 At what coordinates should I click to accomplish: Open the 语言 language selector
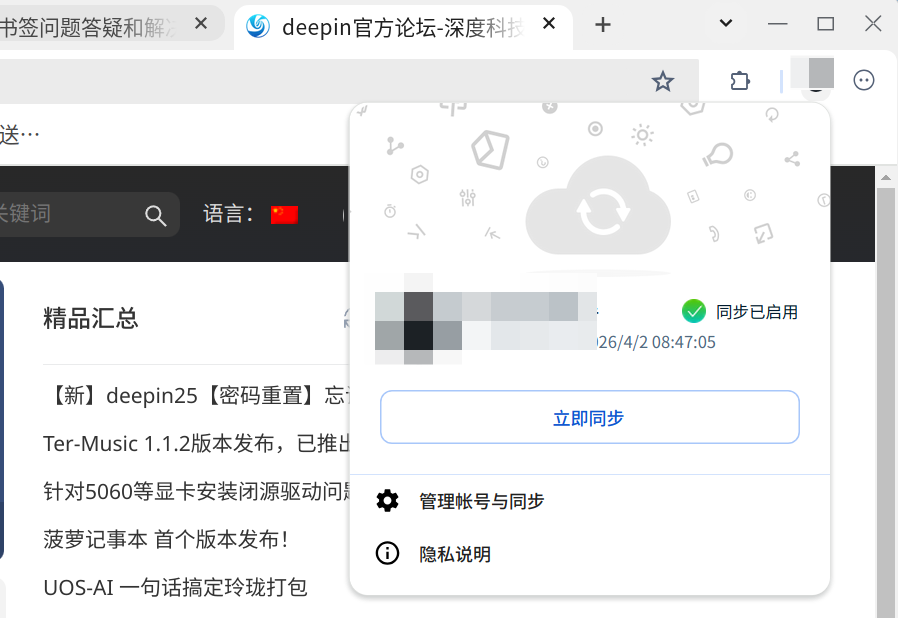tap(250, 215)
